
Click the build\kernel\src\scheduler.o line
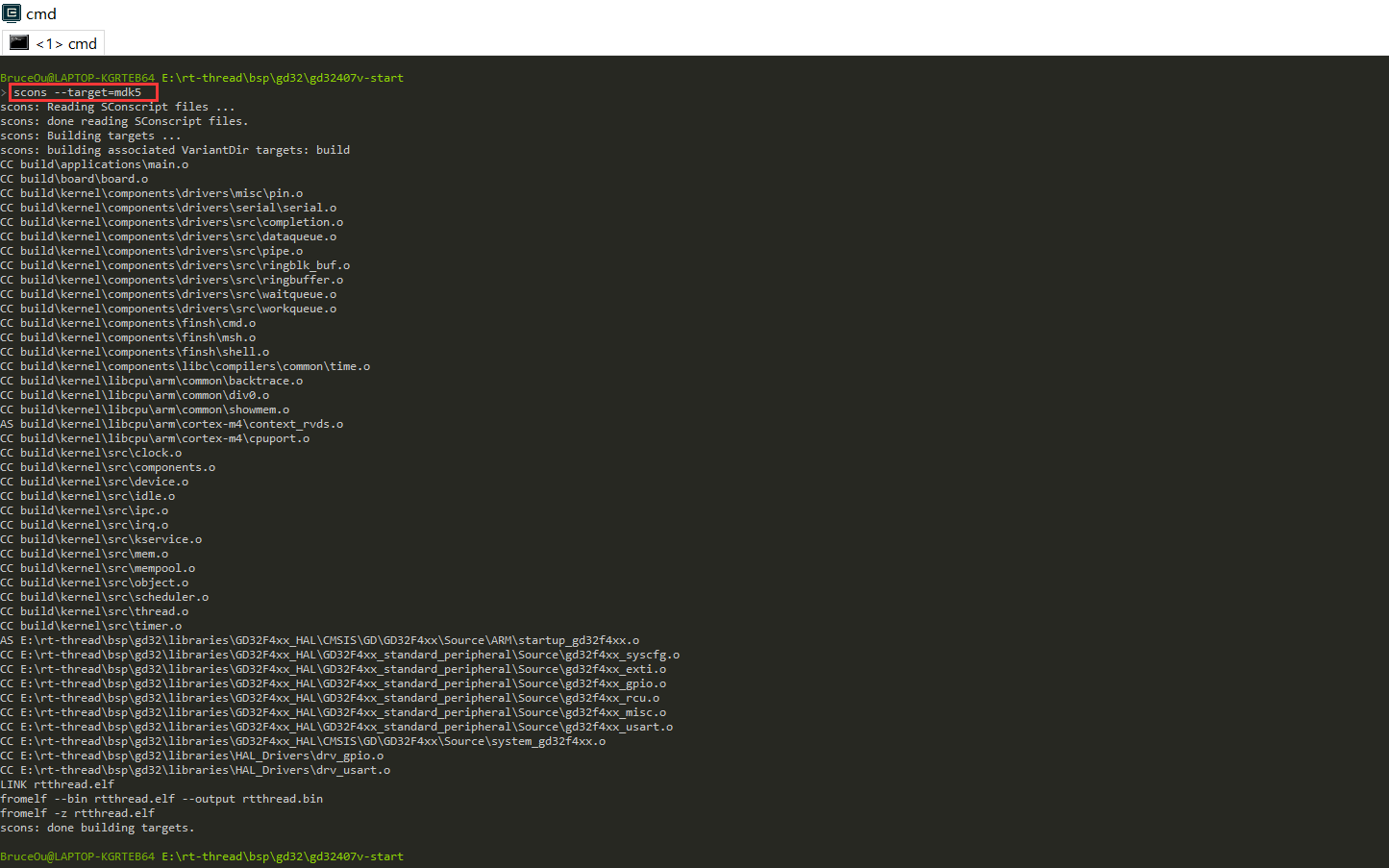[105, 597]
